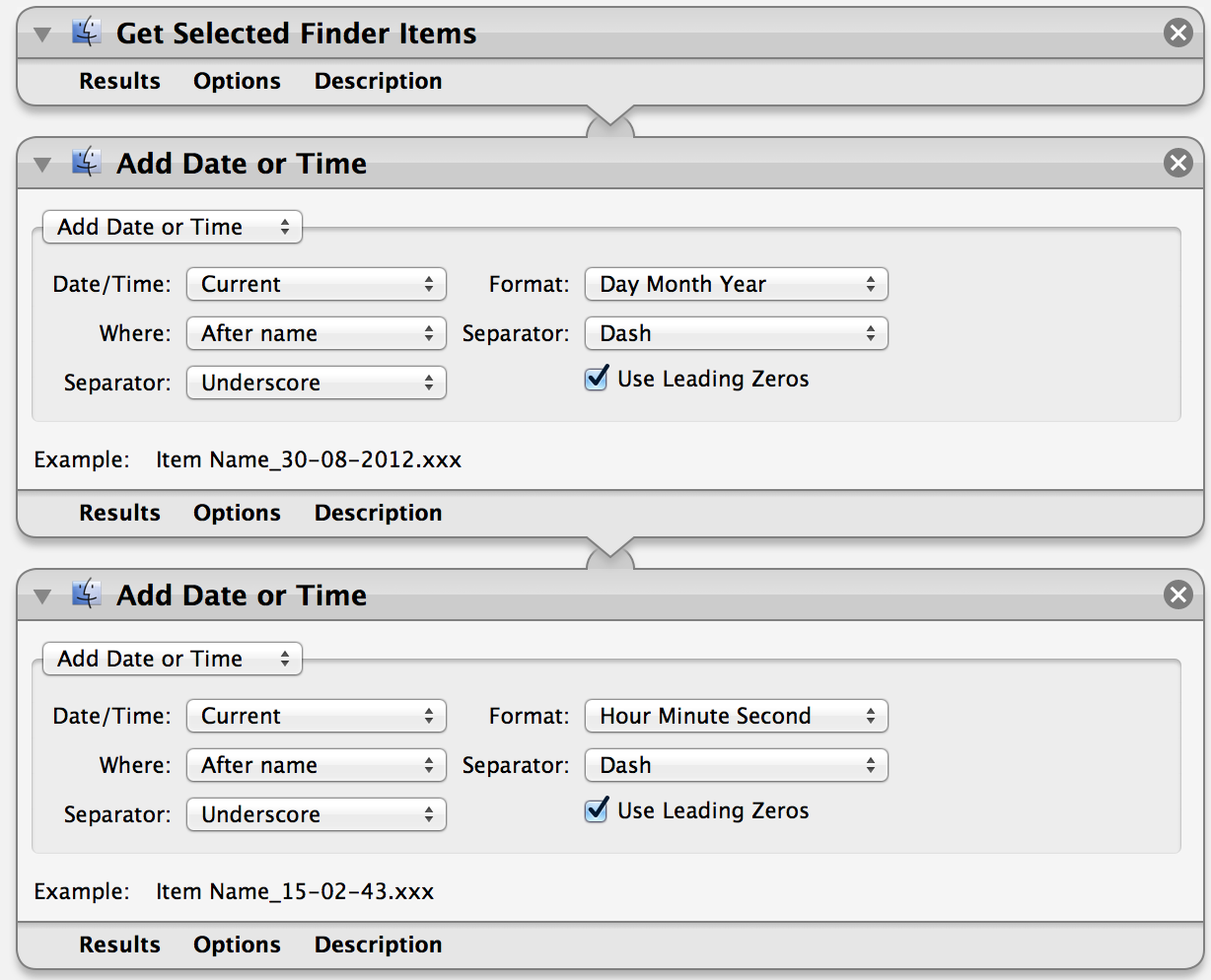Collapse the Get Selected Finder Items action
Viewport: 1211px width, 980px height.
pos(42,35)
